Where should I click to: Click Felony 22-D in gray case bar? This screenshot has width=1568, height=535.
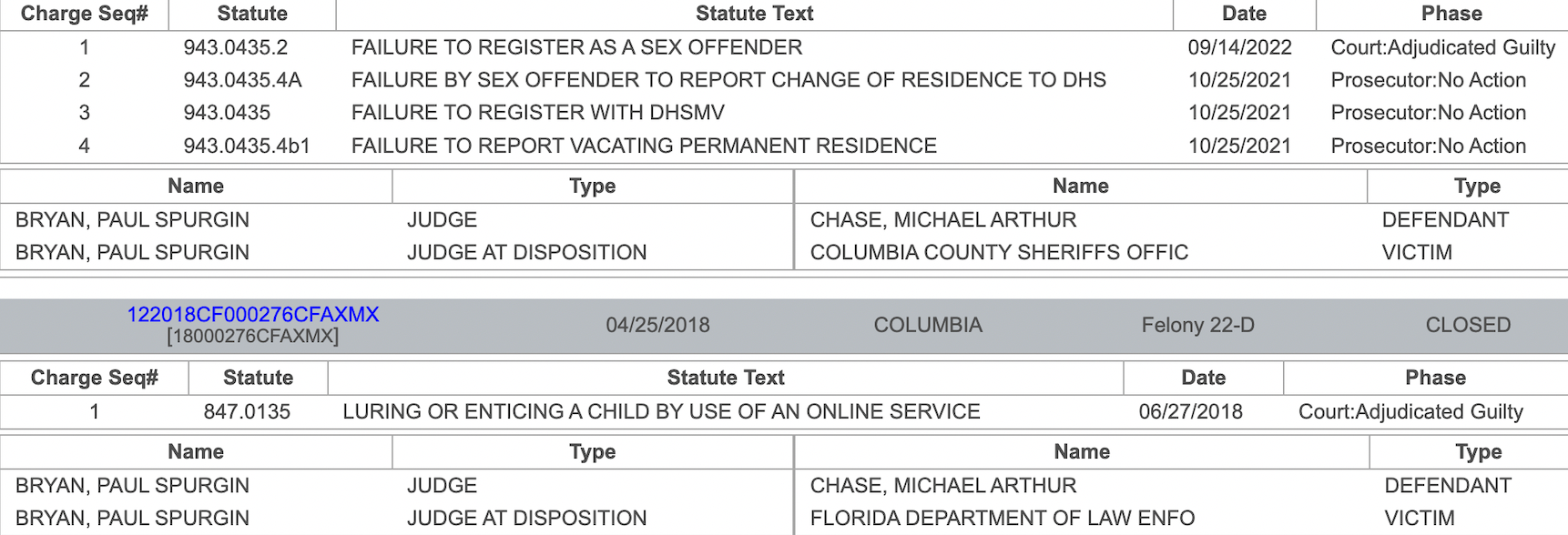tap(1197, 325)
